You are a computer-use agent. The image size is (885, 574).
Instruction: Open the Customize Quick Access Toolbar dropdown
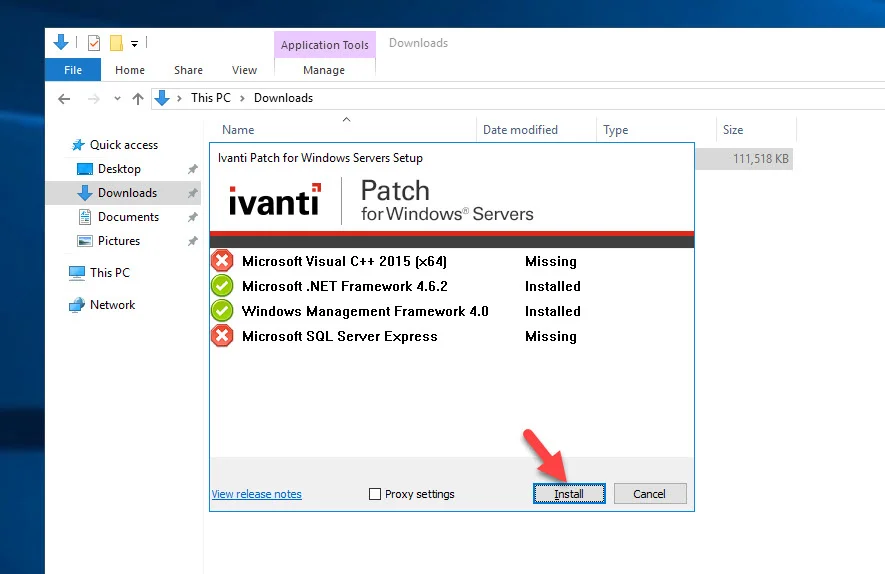pos(134,43)
